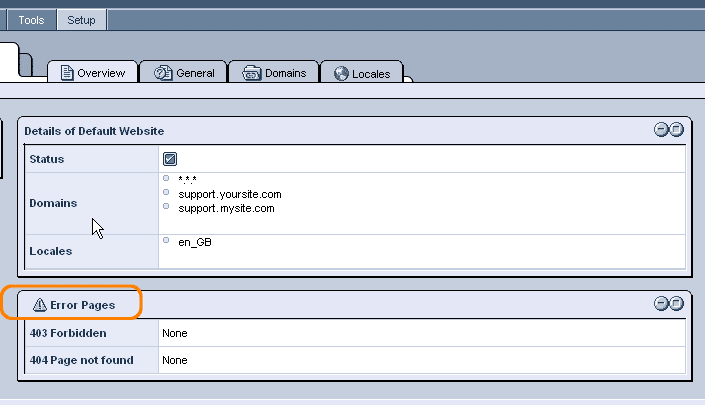
Task: Open the Setup menu
Action: [81, 20]
